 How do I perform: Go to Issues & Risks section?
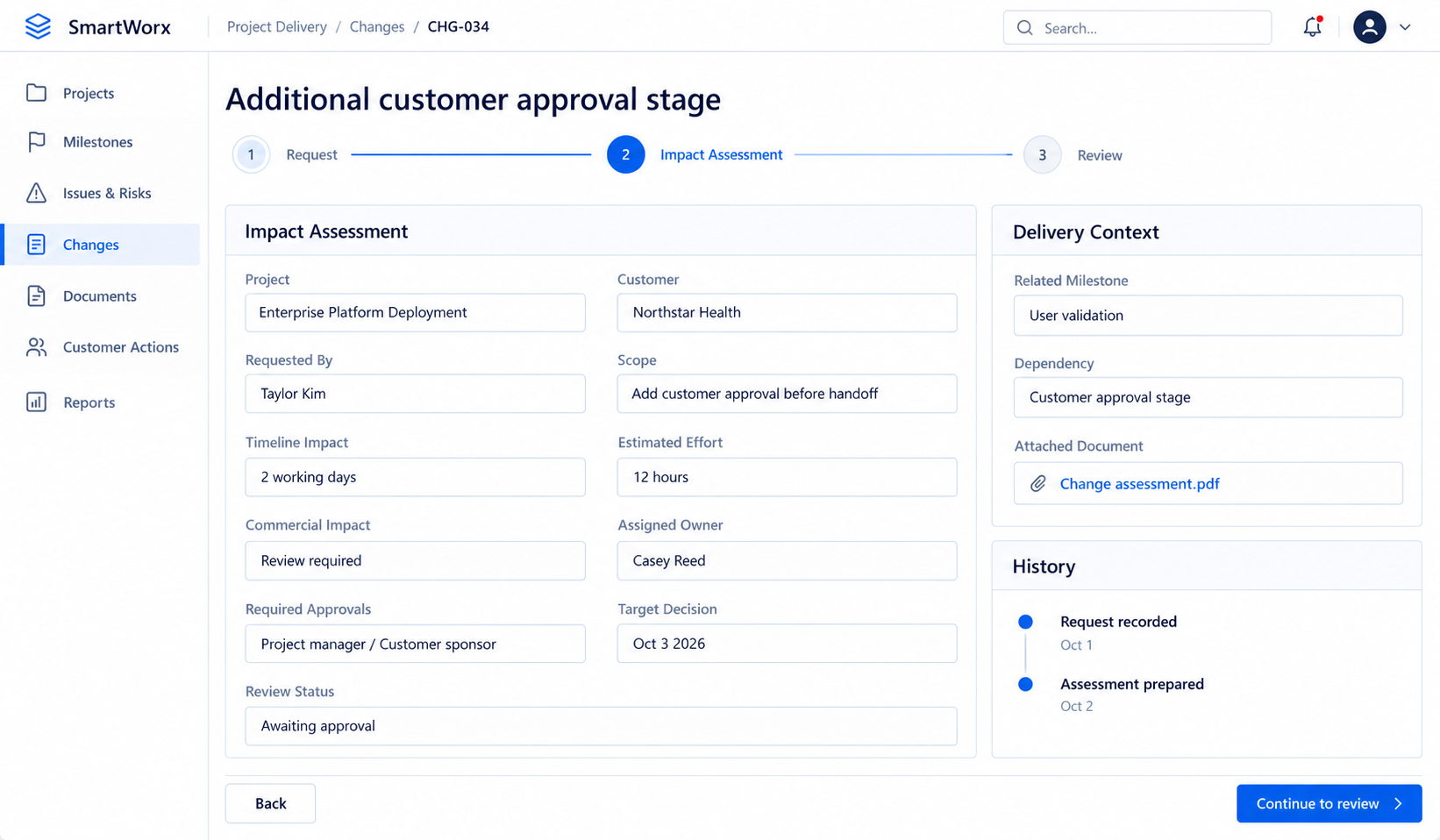102,193
